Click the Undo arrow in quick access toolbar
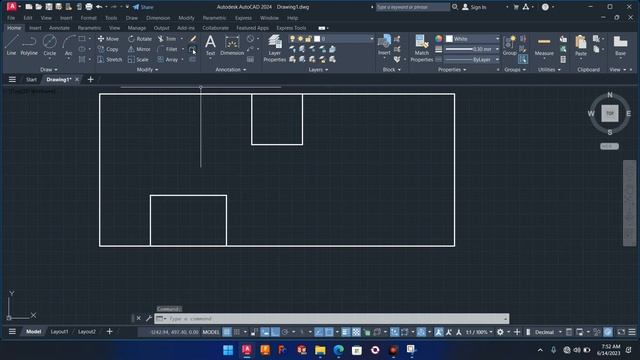 pos(99,7)
